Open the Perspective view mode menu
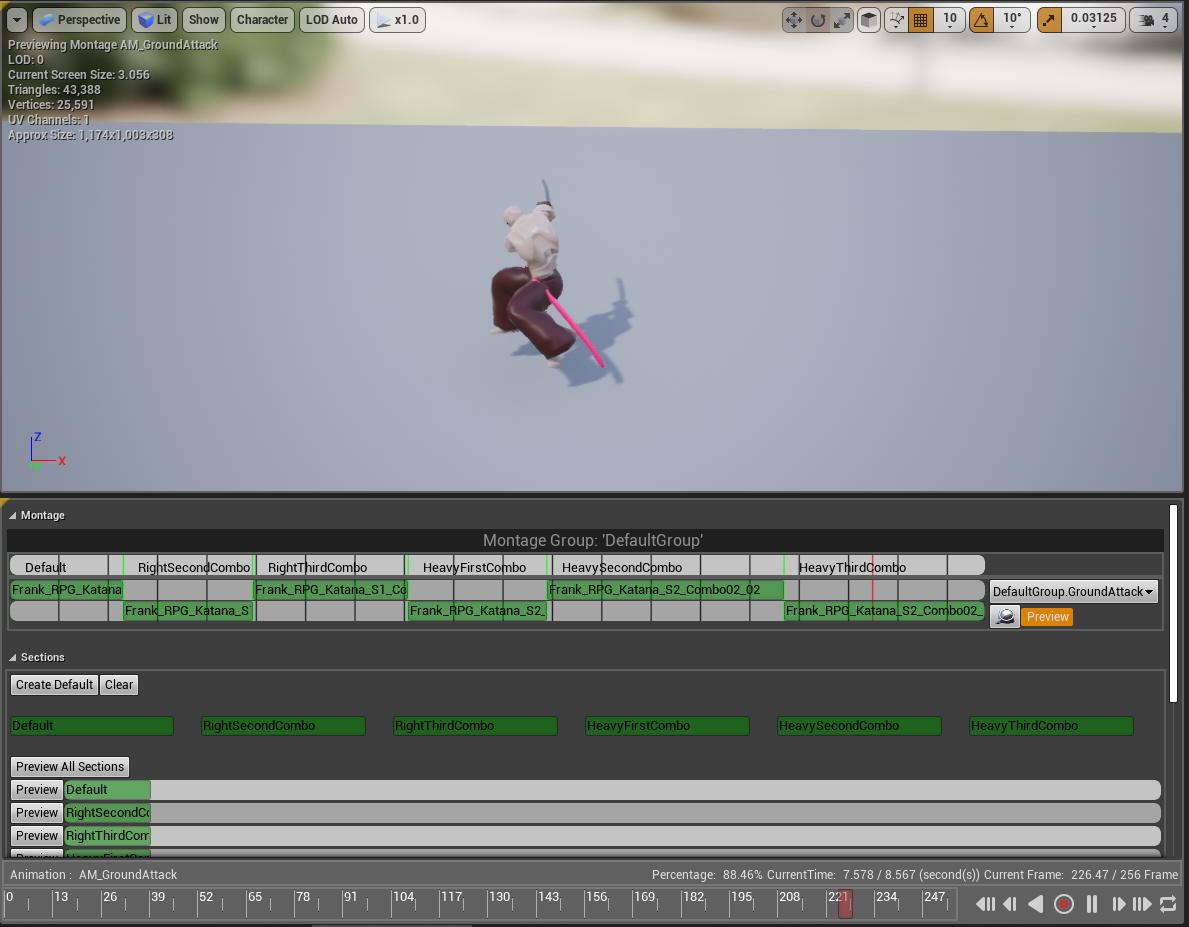This screenshot has width=1189, height=927. coord(80,20)
